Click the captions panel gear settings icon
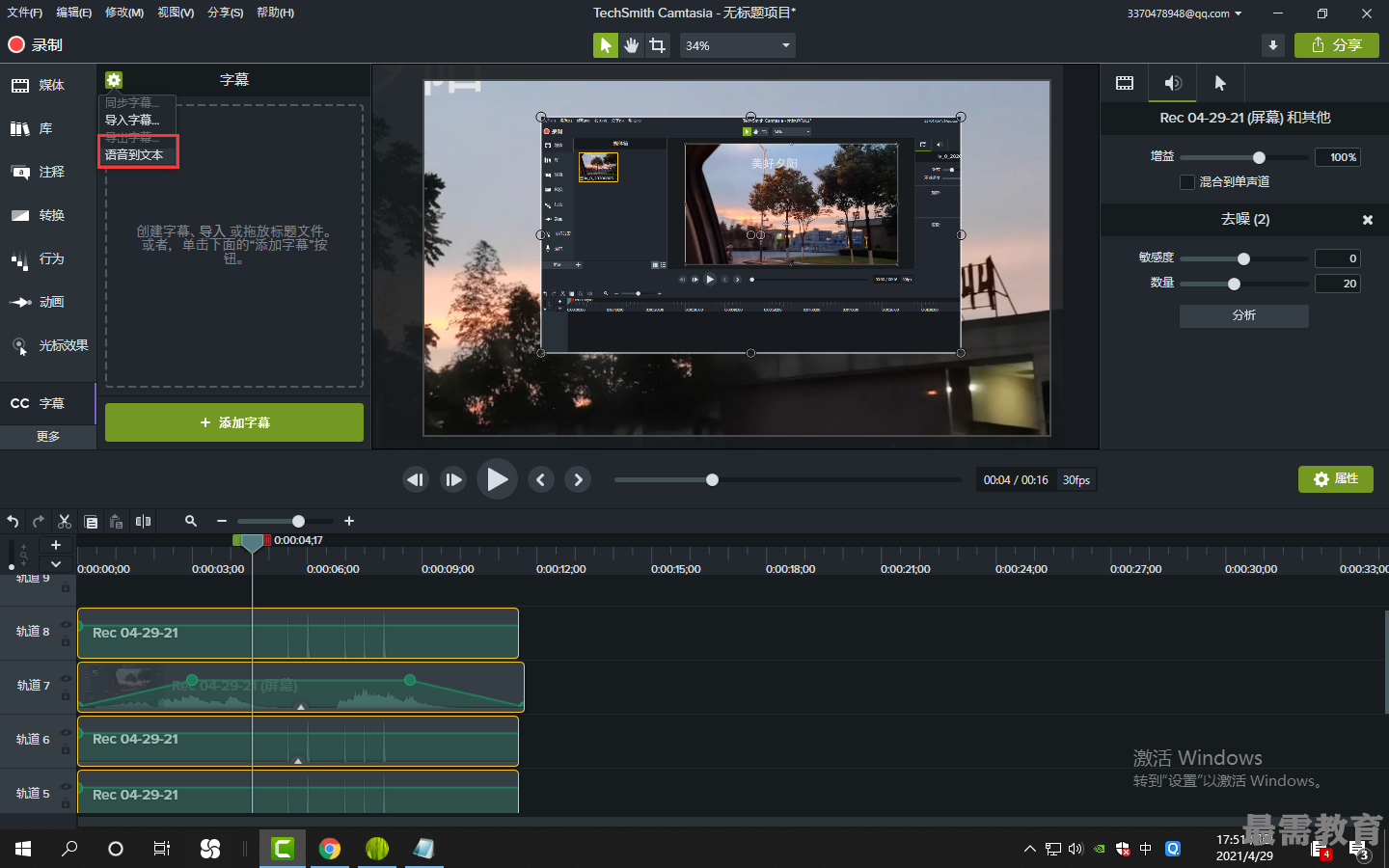1389x868 pixels. [x=114, y=80]
